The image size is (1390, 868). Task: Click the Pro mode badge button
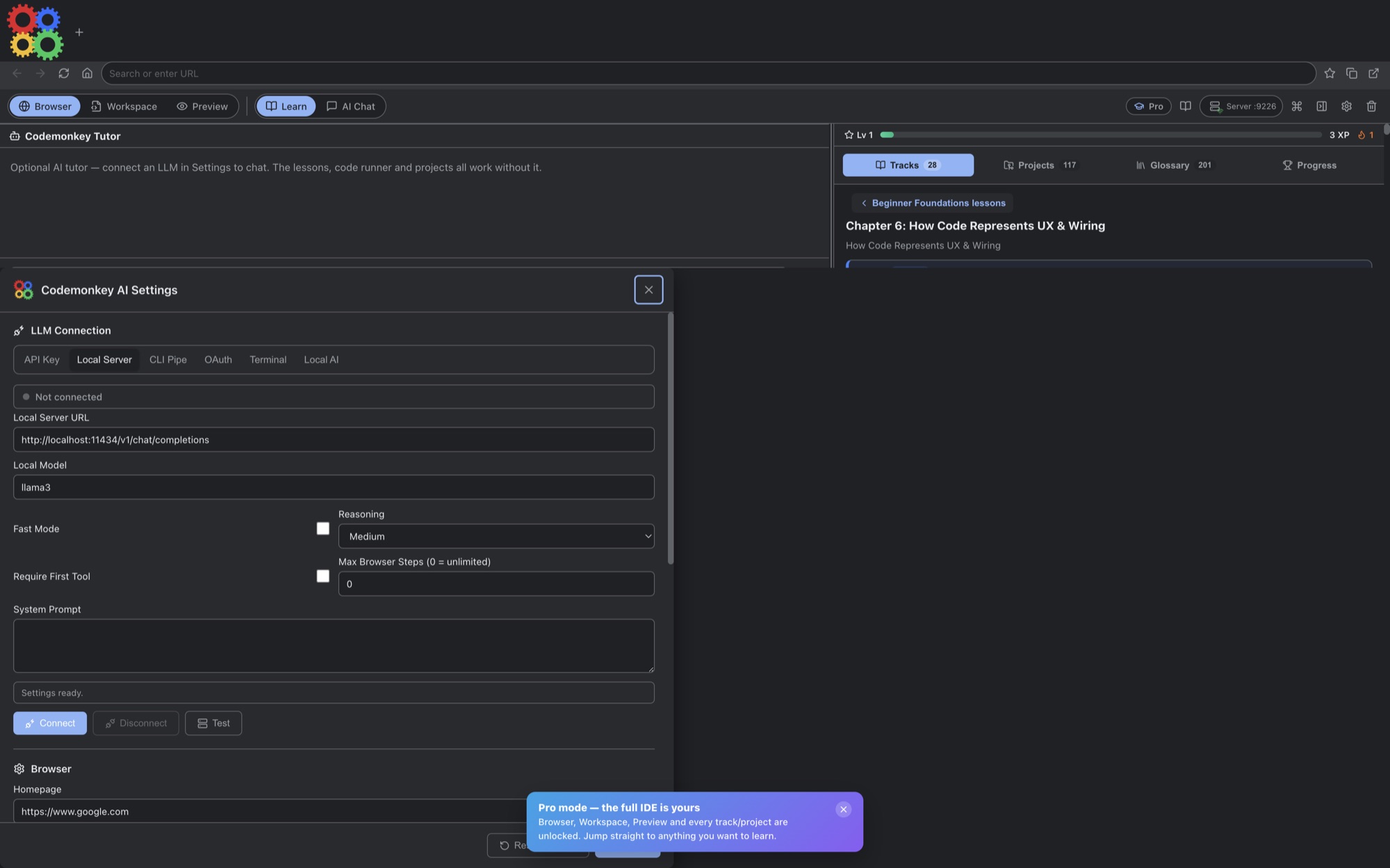[1148, 106]
